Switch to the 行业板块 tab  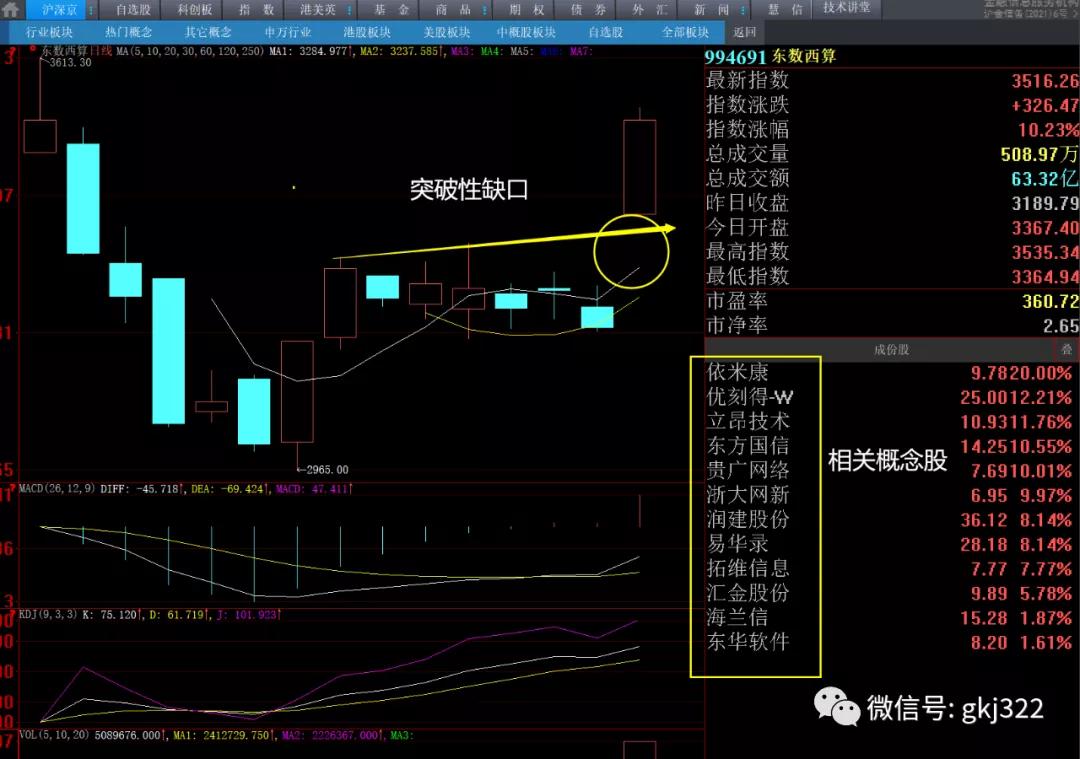51,31
